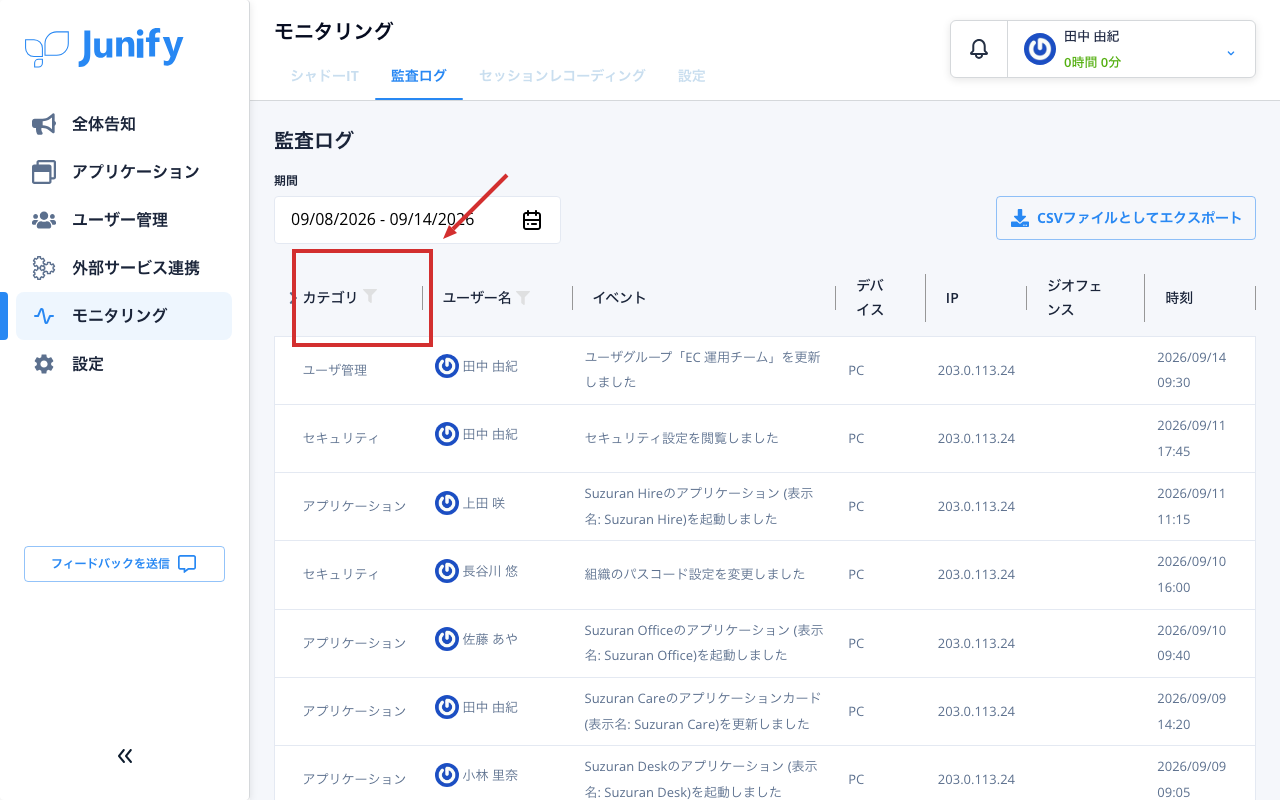Open calendar date picker icon
Screen dimensions: 1280x800
point(532,220)
